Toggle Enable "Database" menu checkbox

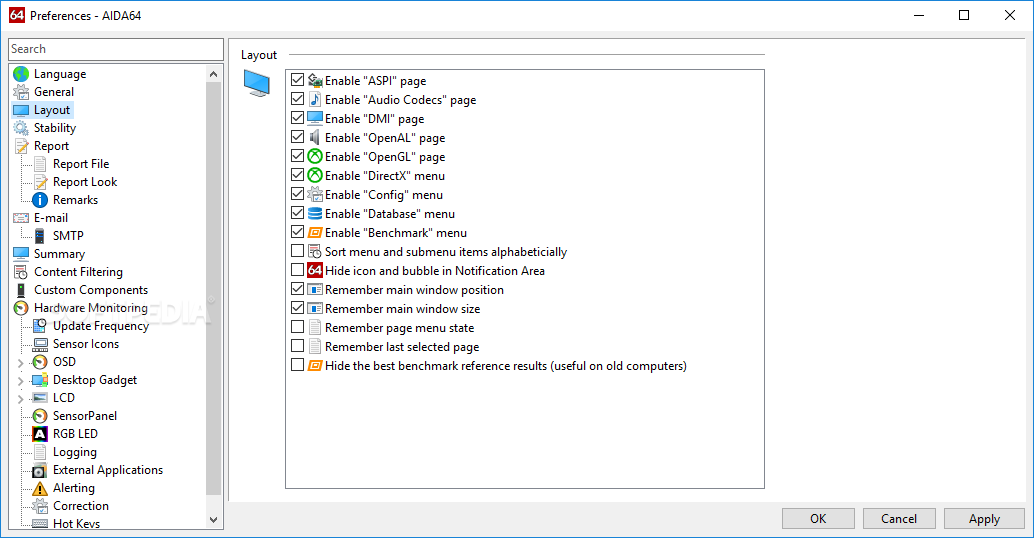[297, 213]
